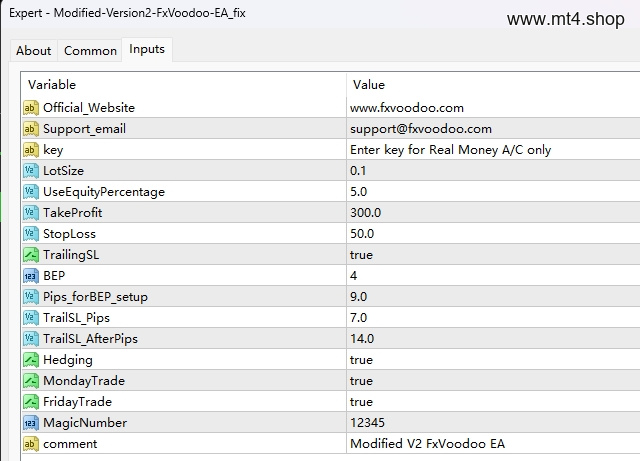The width and height of the screenshot is (640, 461).
Task: Select the TrailSL_AfterPips variable name
Action: (91, 339)
